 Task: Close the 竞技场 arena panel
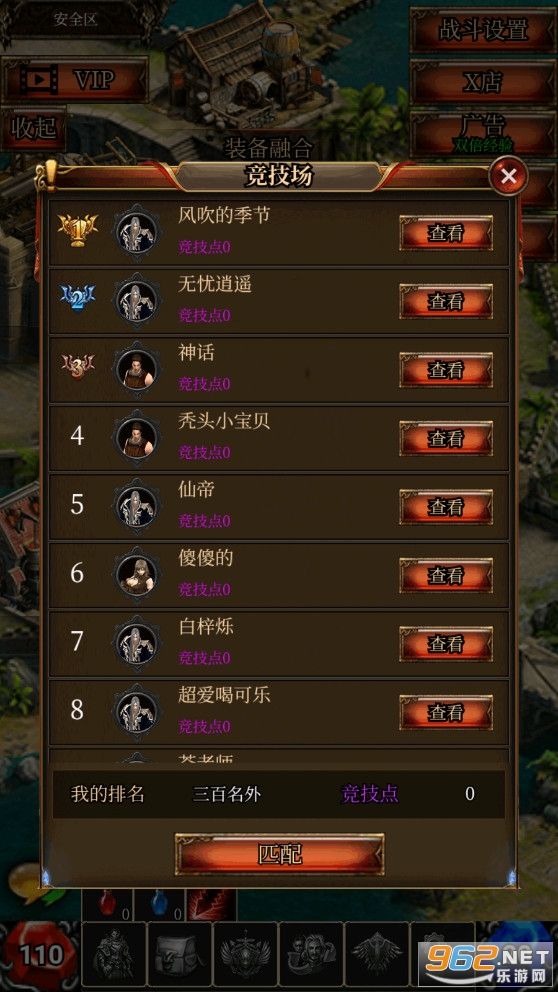pyautogui.click(x=508, y=177)
